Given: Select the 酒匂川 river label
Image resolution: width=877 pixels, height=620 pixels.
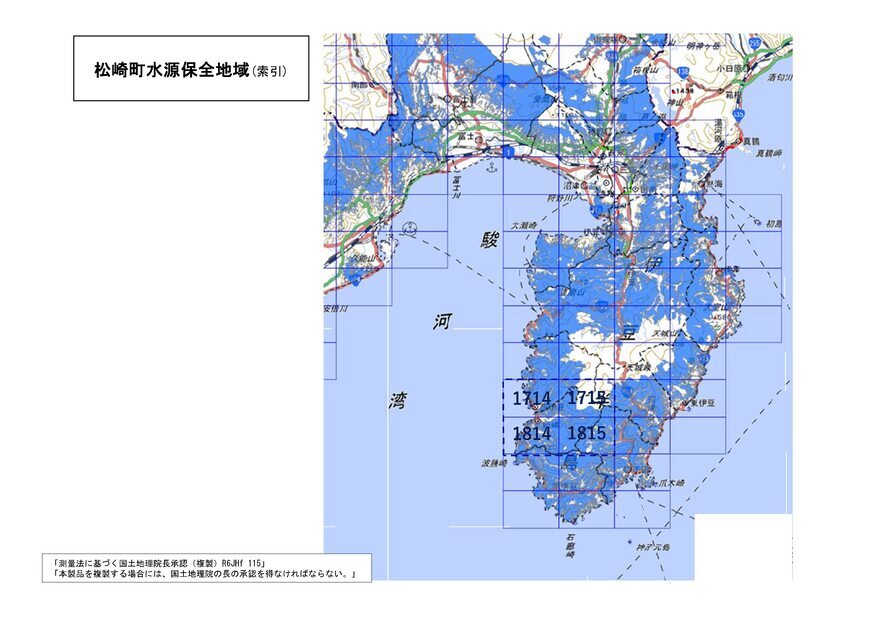Looking at the screenshot, I should pos(780,78).
